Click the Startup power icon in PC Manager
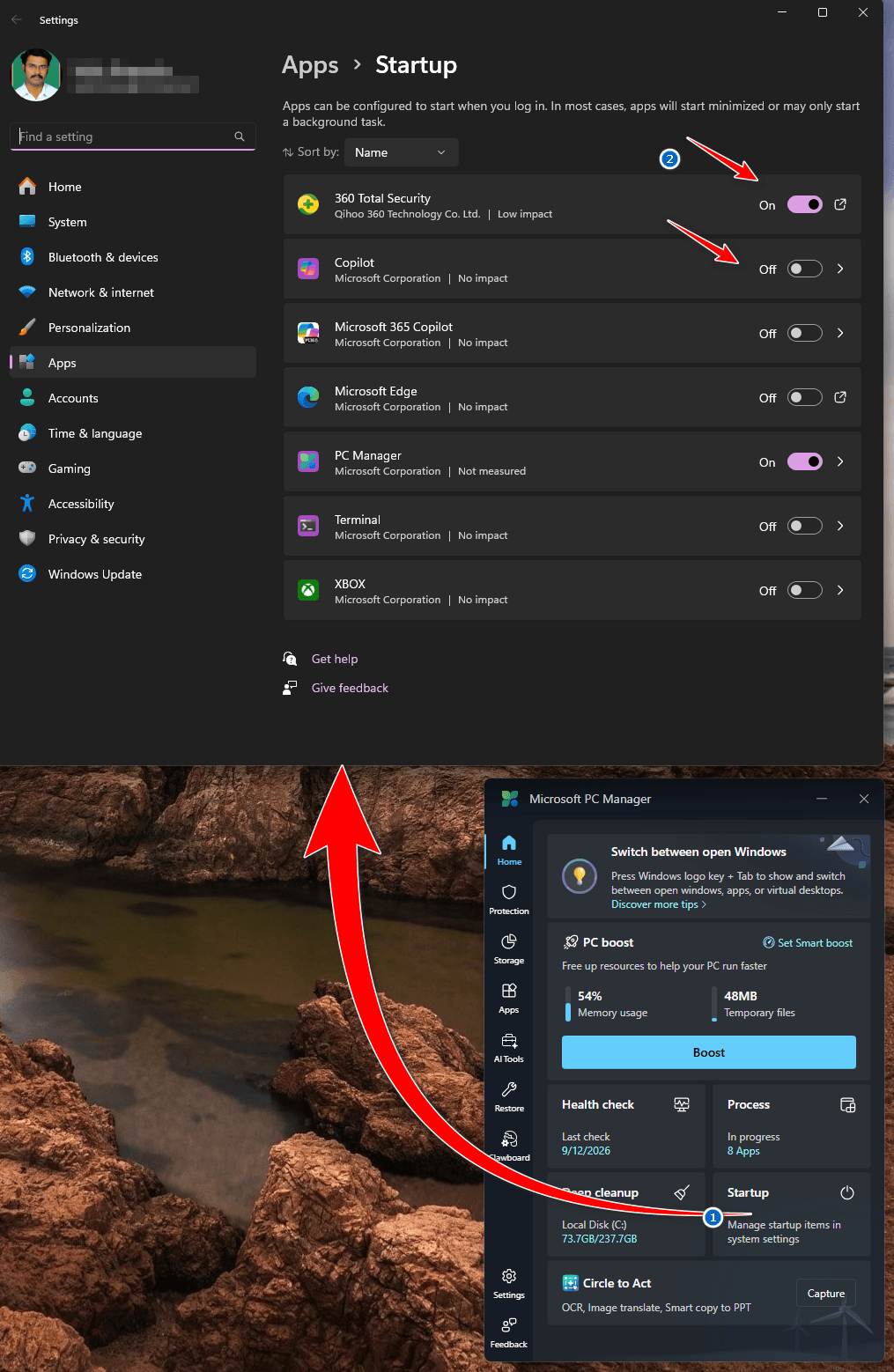Viewport: 894px width, 1372px height. pyautogui.click(x=847, y=1192)
